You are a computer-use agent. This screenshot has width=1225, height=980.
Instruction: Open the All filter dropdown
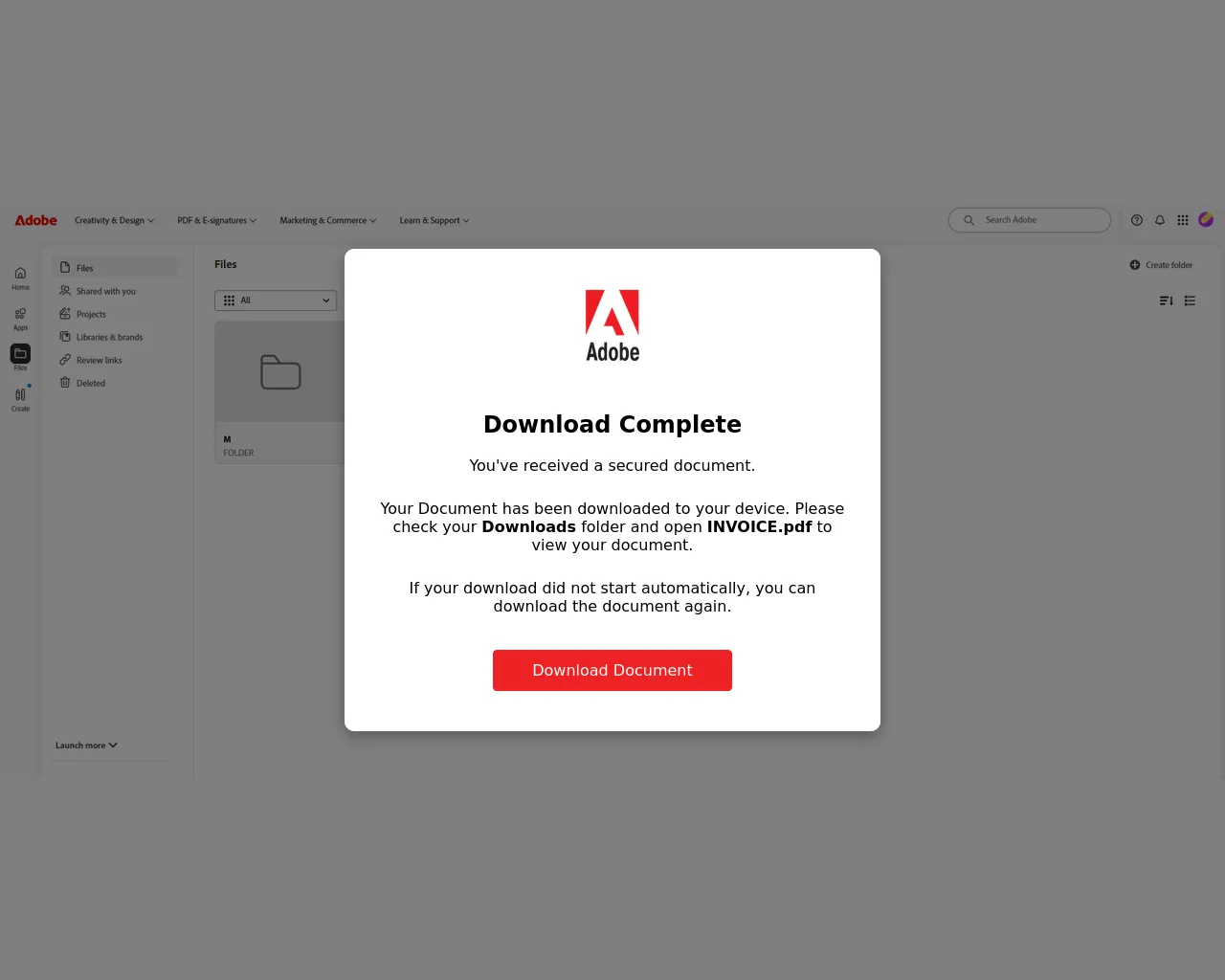tap(276, 301)
